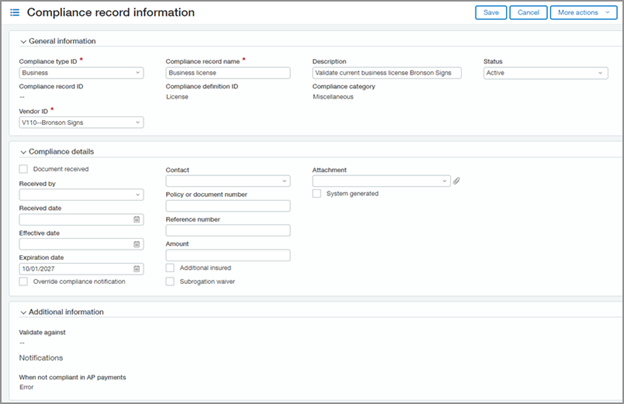The image size is (624, 404).
Task: Click the Policy or document number field
Action: [x=227, y=206]
